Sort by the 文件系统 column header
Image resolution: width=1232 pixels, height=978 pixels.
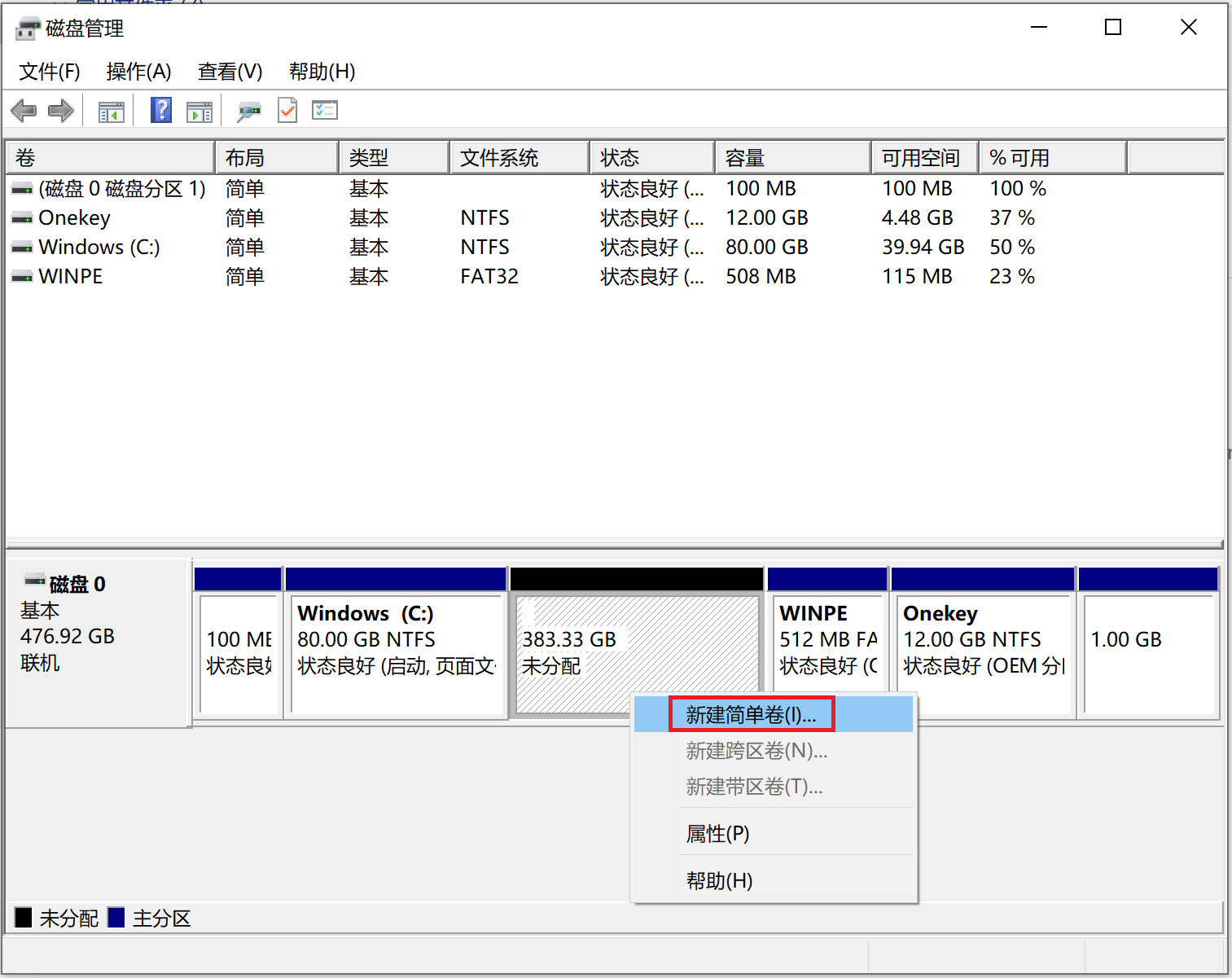(518, 158)
